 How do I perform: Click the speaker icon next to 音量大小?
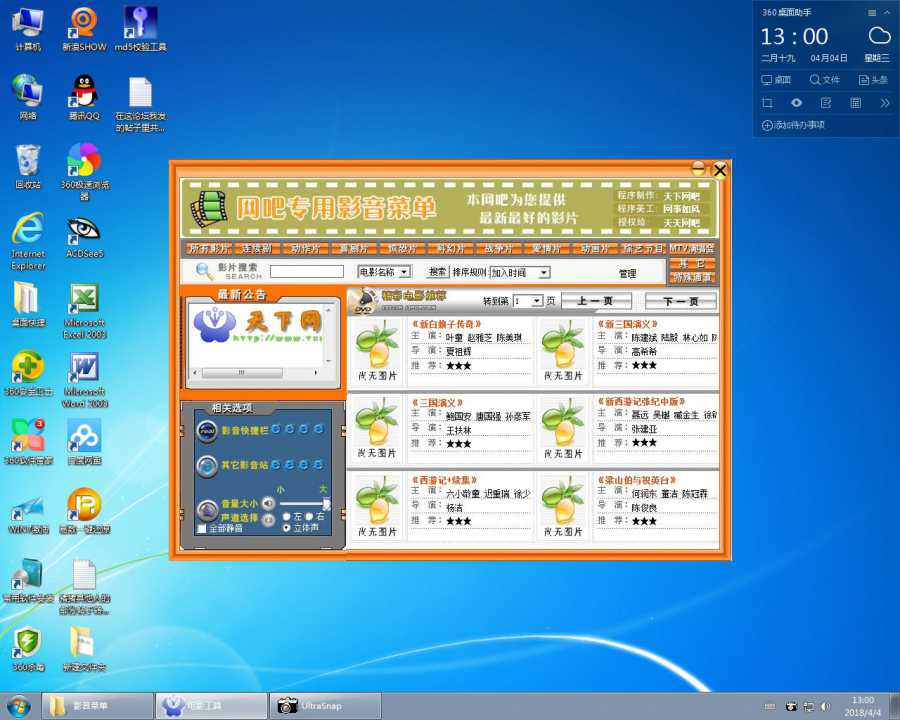[268, 503]
